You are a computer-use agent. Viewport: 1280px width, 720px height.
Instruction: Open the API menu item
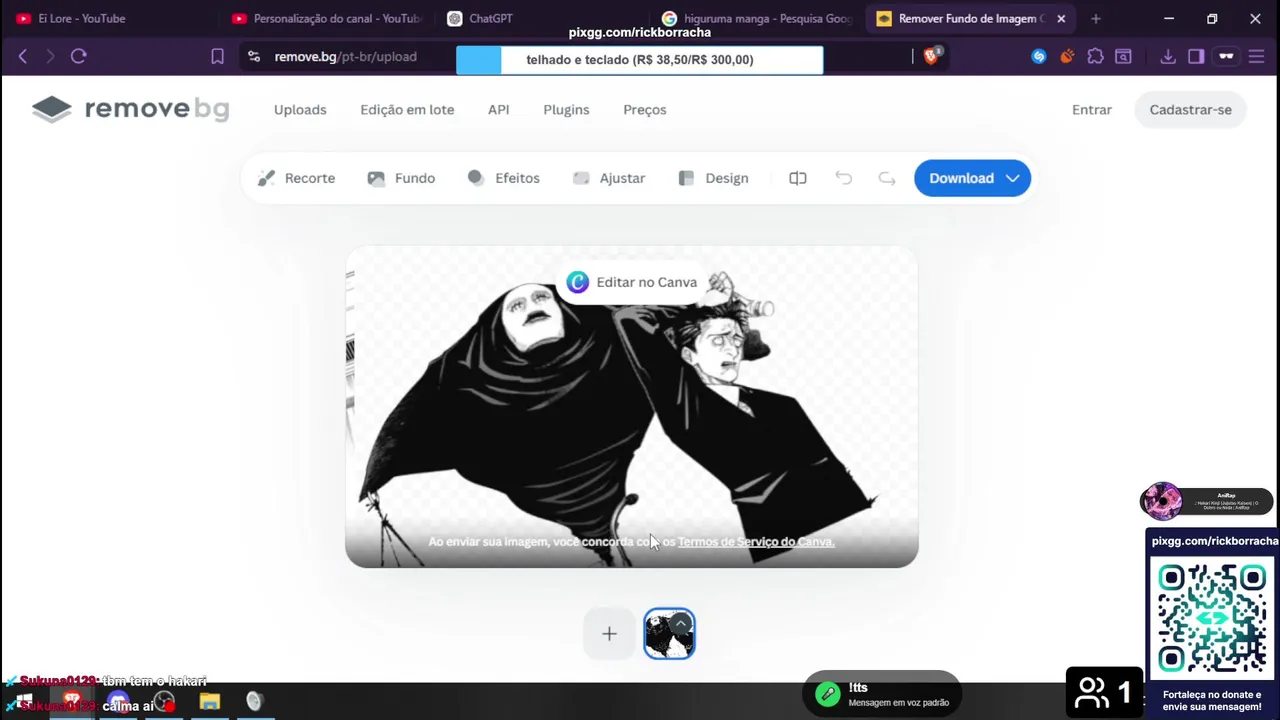click(x=498, y=110)
